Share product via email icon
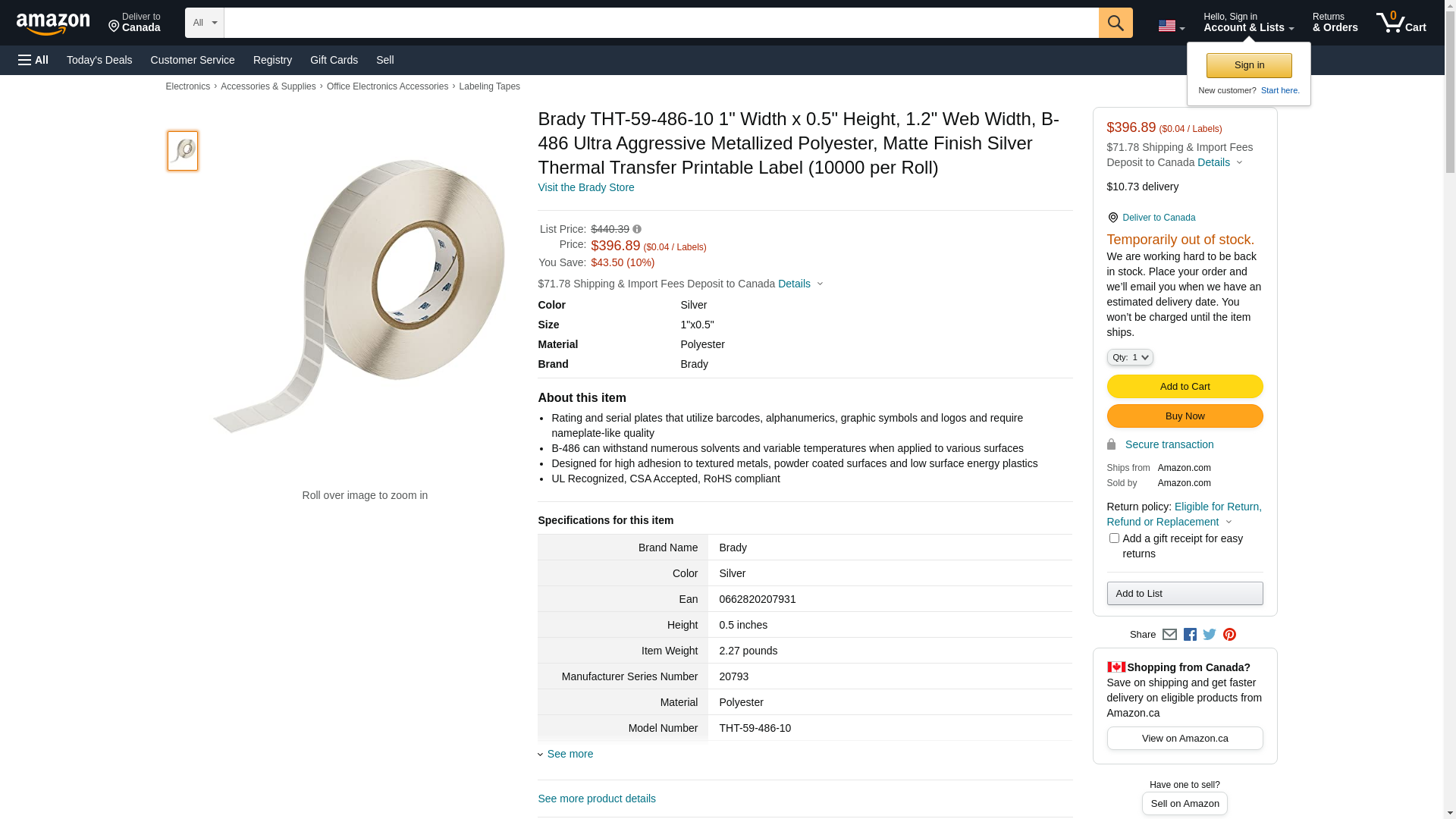Image resolution: width=1456 pixels, height=819 pixels. [1169, 635]
